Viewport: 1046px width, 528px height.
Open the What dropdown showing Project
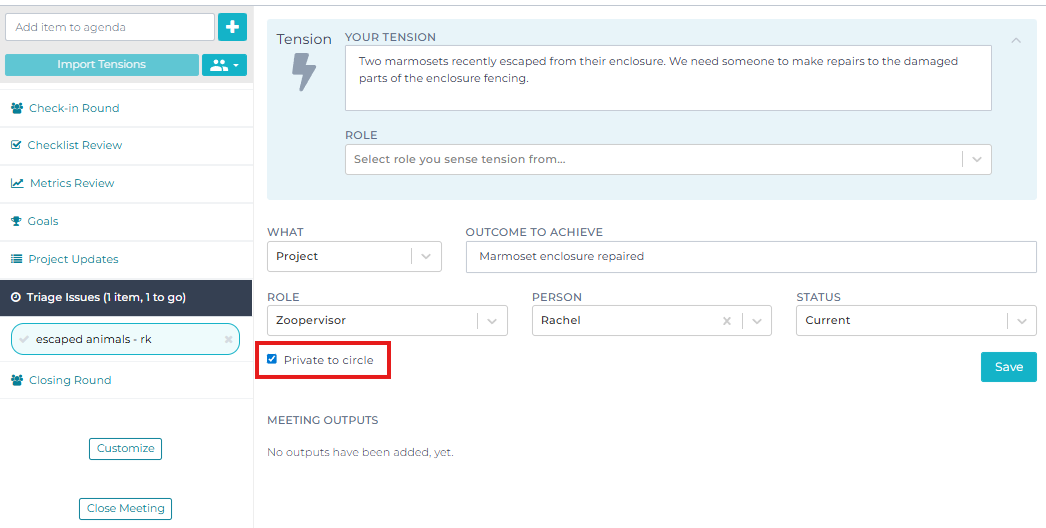[427, 257]
